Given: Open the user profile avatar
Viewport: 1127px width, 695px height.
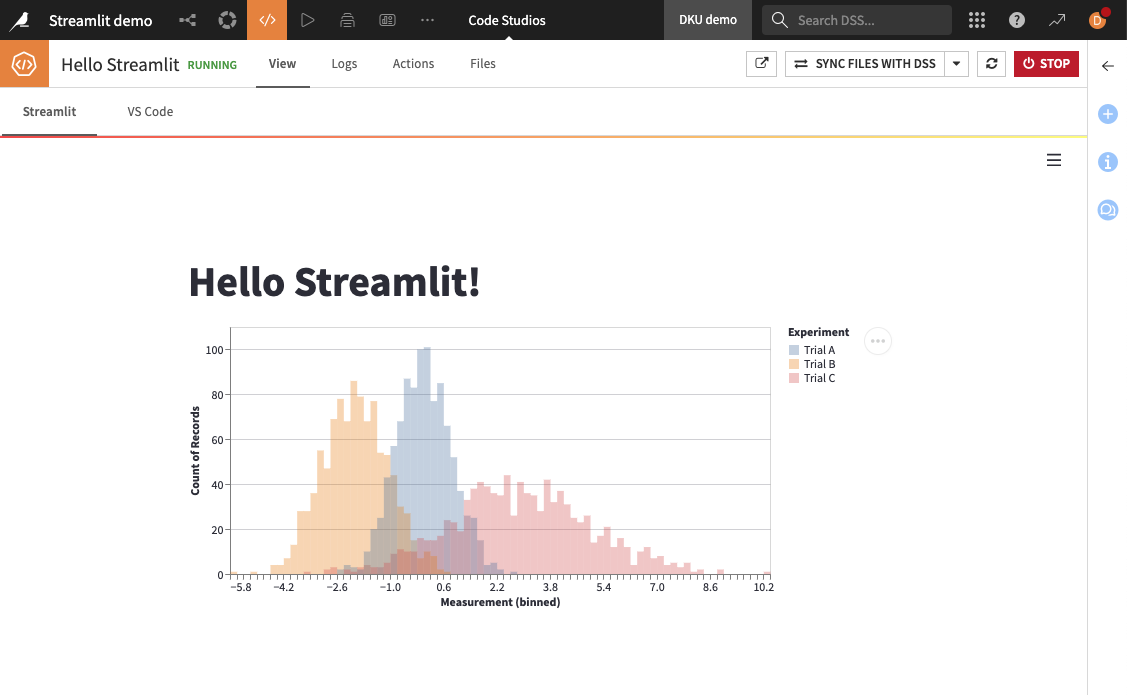Looking at the screenshot, I should tap(1098, 20).
